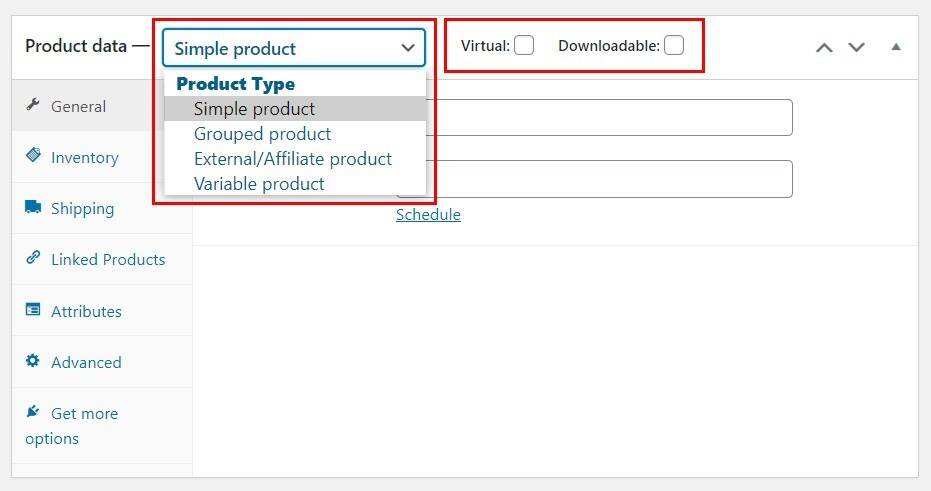The image size is (931, 491).
Task: Select External/Affiliate product option
Action: pos(292,159)
